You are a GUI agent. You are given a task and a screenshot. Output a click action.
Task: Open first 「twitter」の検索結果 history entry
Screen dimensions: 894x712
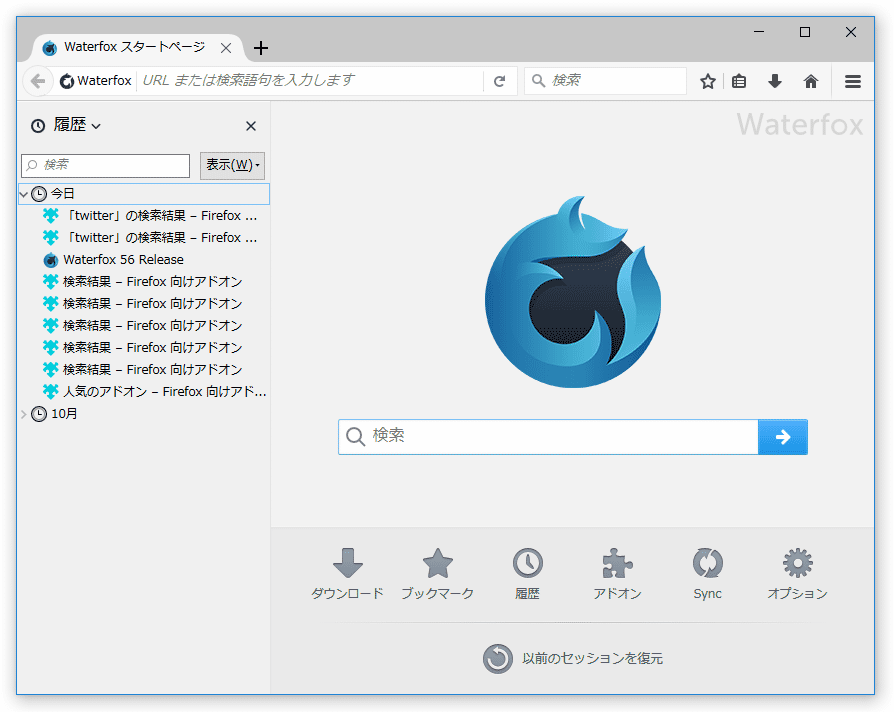[150, 216]
